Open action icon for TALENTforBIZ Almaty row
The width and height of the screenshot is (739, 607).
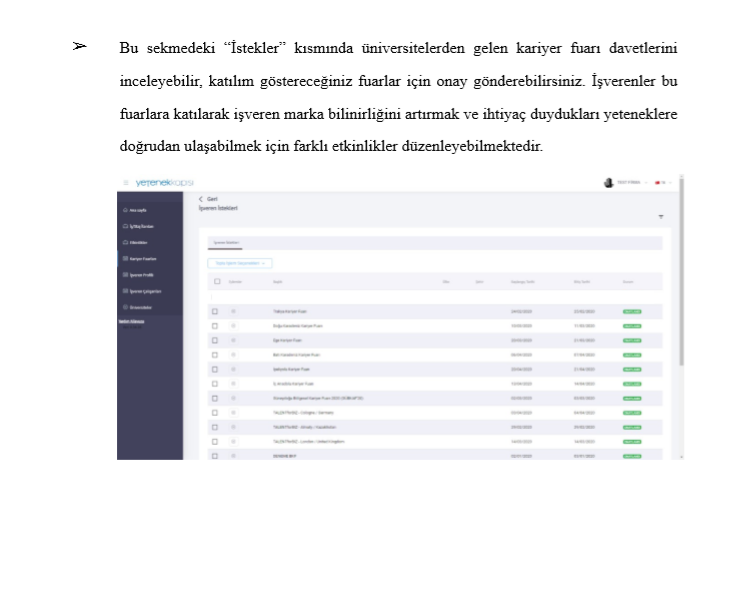(233, 427)
